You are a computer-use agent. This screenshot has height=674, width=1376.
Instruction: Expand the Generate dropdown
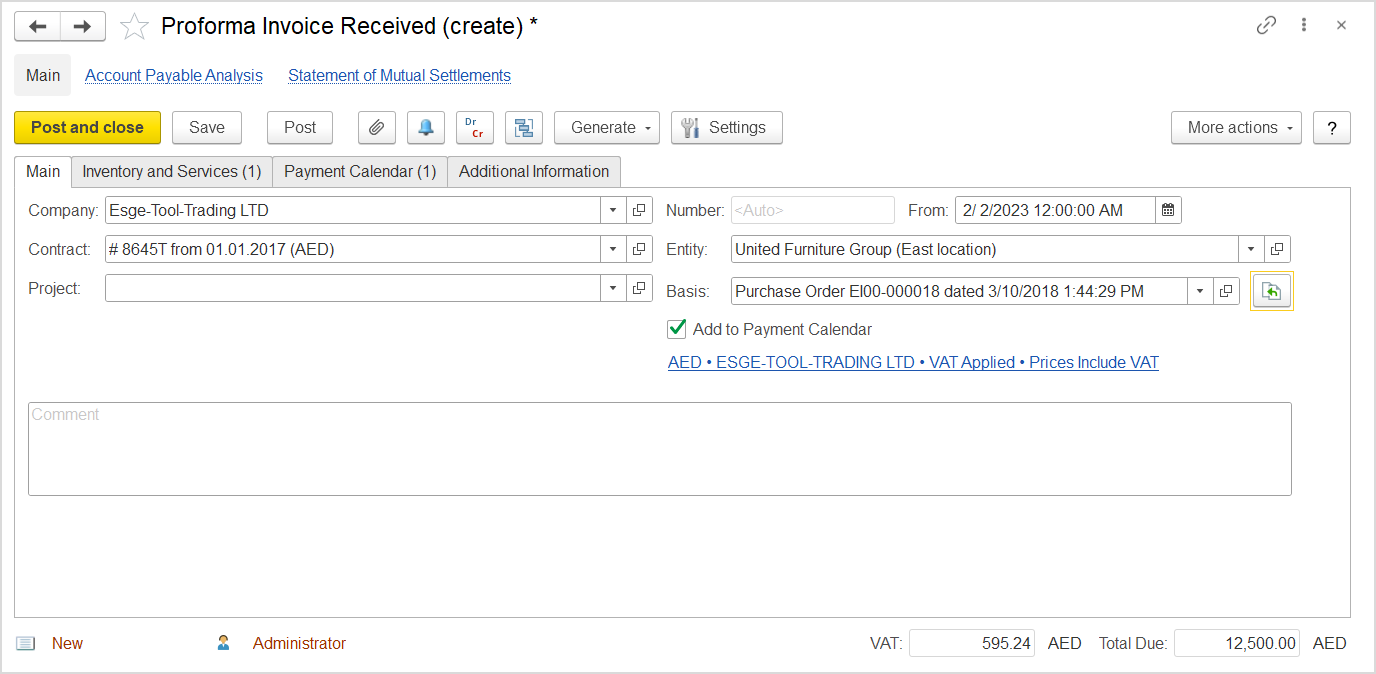coord(606,127)
